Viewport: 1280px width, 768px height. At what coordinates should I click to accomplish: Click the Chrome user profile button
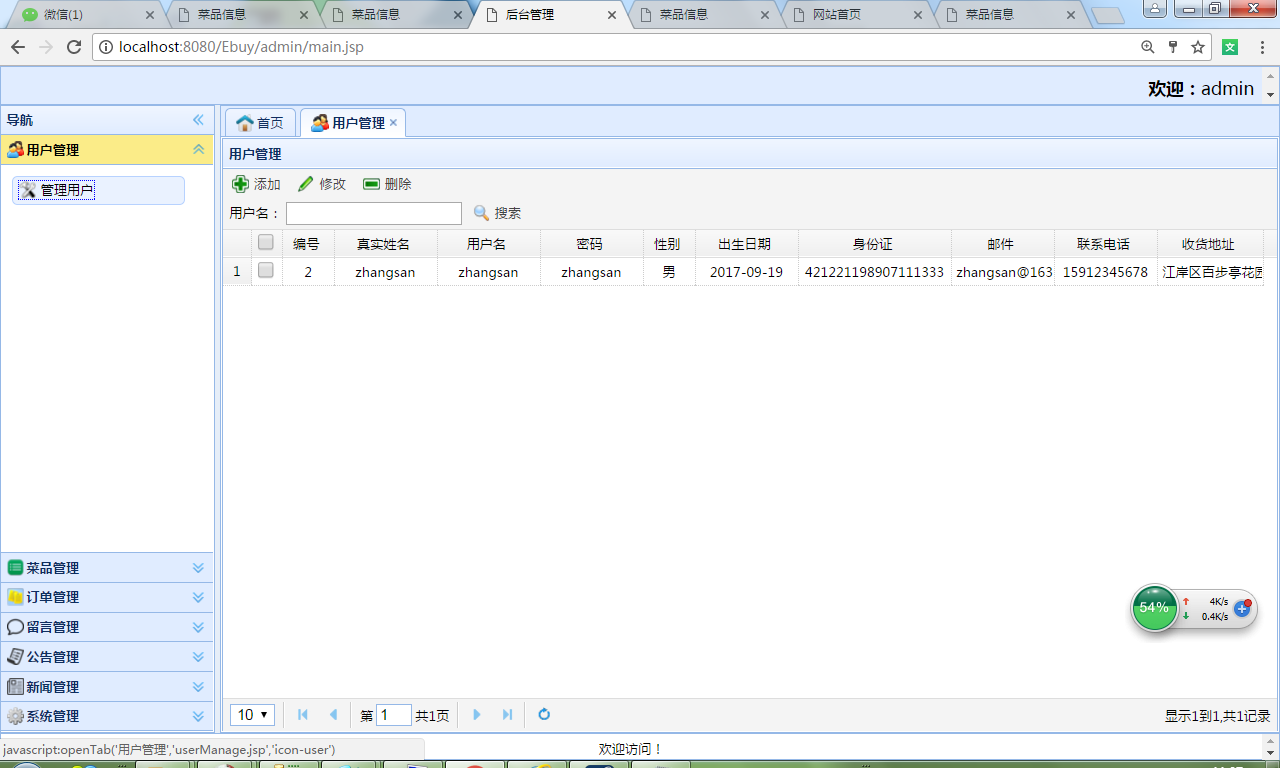[1154, 9]
